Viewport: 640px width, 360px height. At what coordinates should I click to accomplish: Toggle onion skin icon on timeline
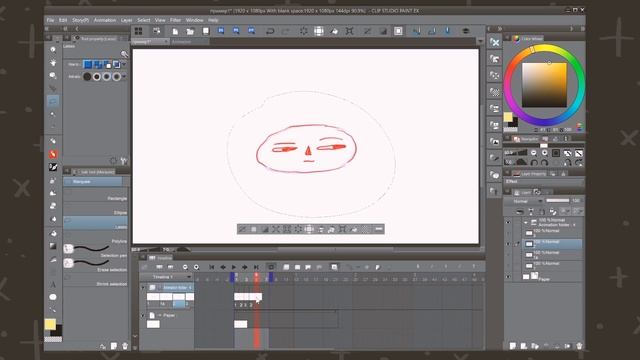pyautogui.click(x=334, y=267)
